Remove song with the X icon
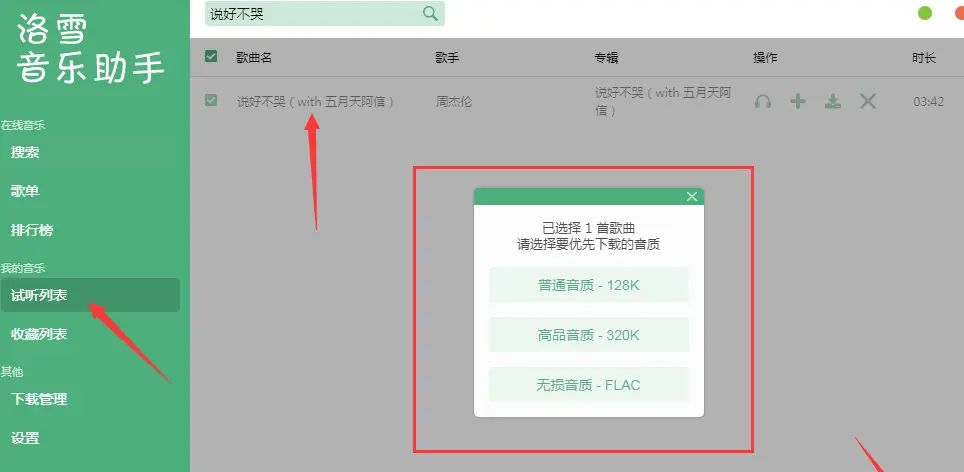Image resolution: width=964 pixels, height=472 pixels. [867, 101]
